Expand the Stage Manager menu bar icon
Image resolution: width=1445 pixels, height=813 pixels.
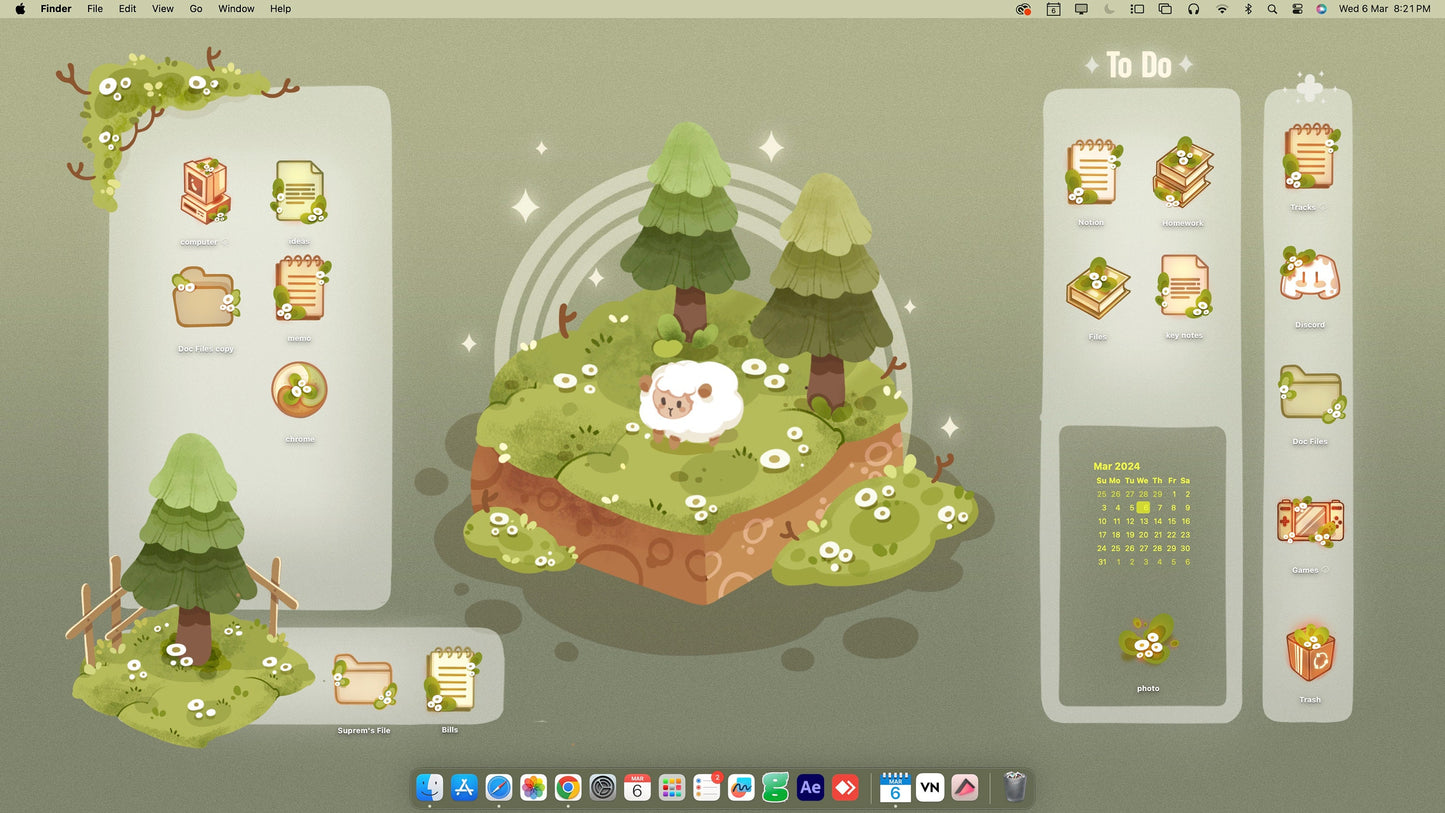[1137, 9]
